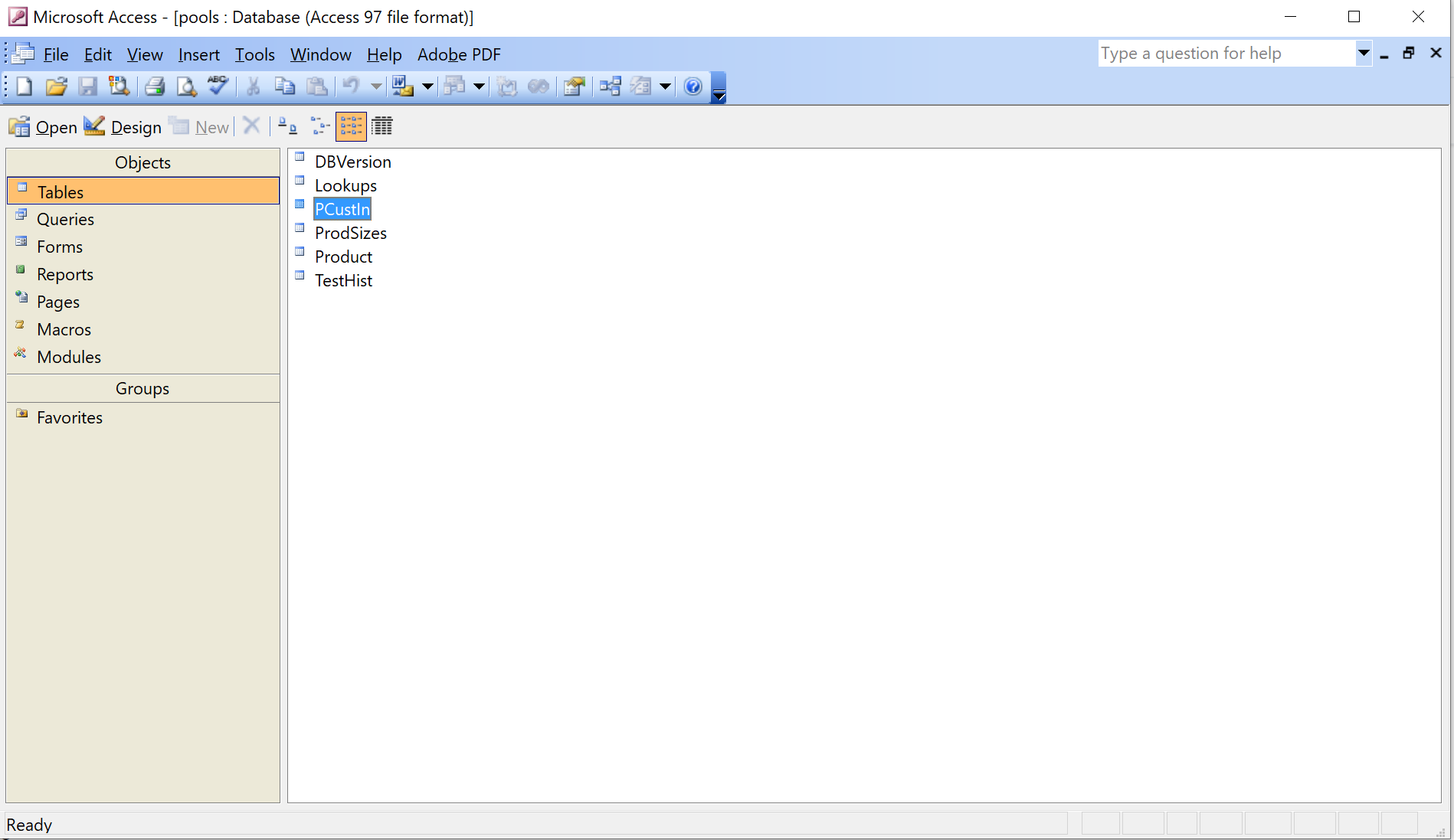Click the Undo arrow icon
The width and height of the screenshot is (1454, 840).
[352, 87]
